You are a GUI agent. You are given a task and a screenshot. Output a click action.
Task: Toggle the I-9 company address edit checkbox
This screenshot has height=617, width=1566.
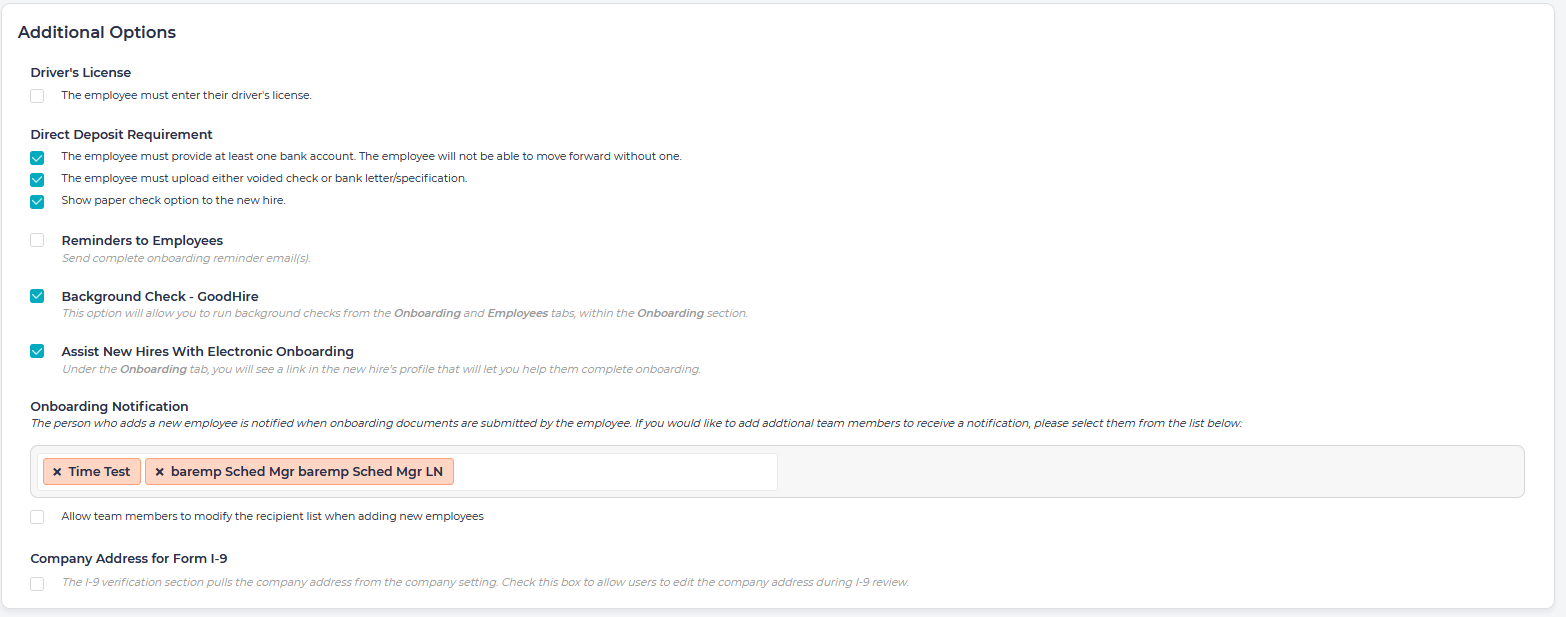tap(37, 584)
